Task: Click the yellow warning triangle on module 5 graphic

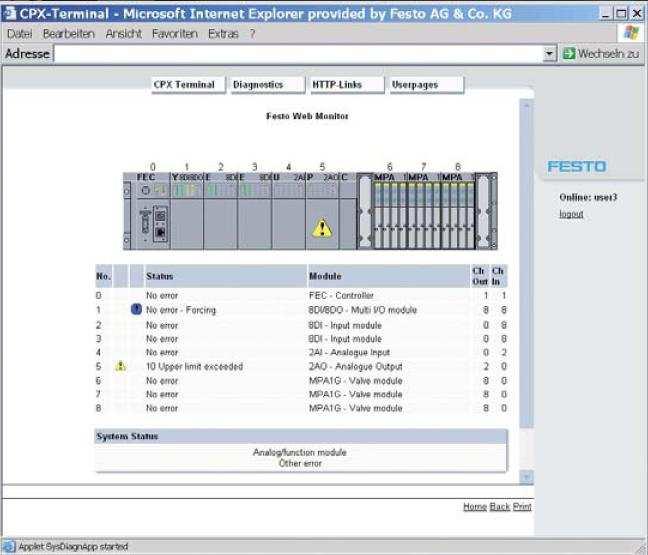Action: click(322, 228)
